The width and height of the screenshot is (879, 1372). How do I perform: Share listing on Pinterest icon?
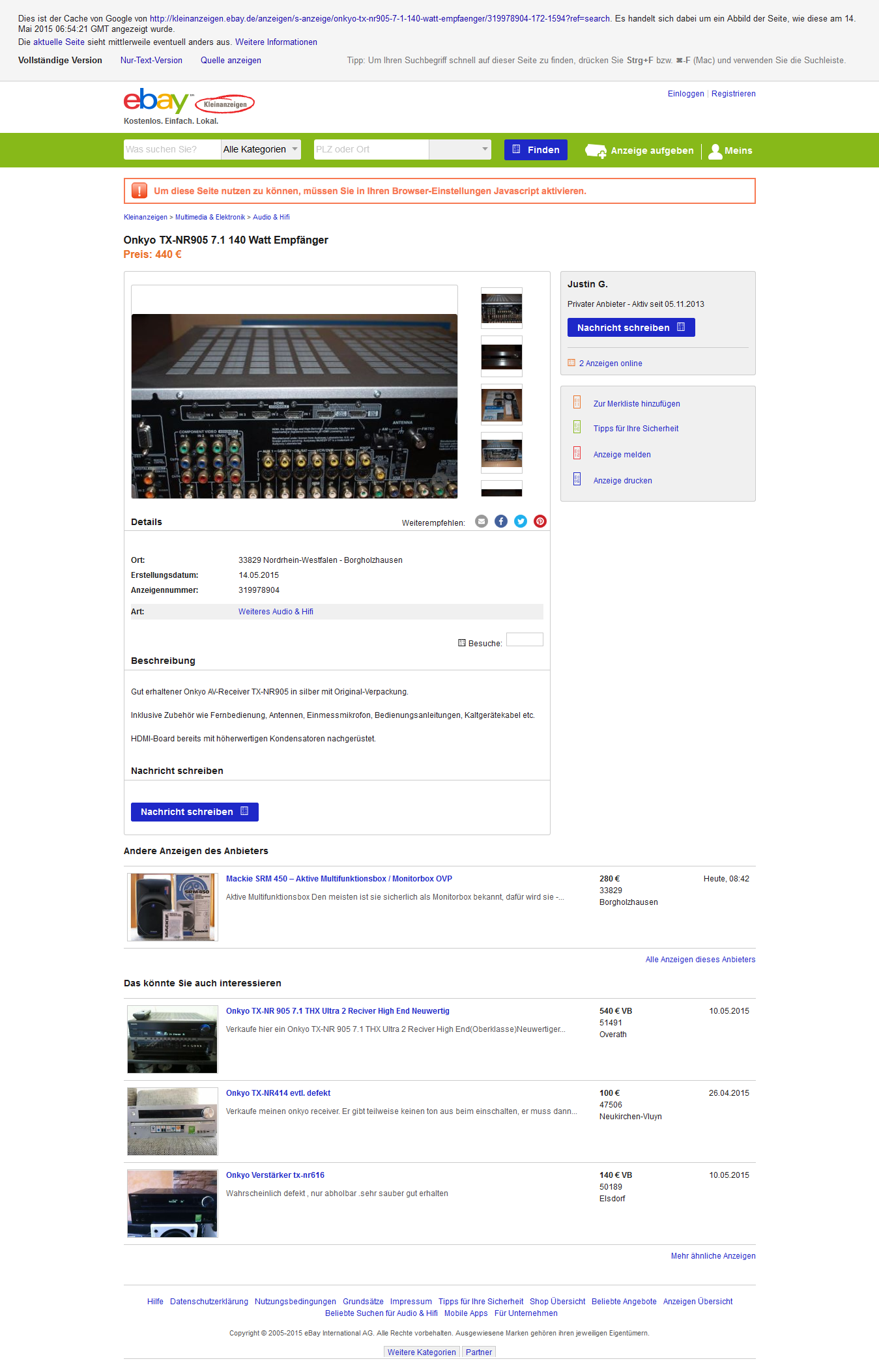(540, 521)
